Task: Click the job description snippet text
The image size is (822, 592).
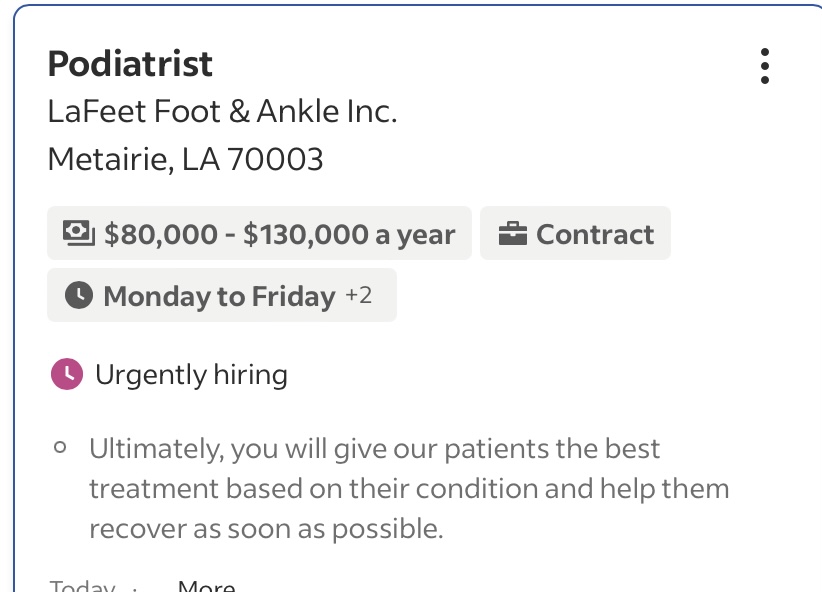Action: point(409,489)
